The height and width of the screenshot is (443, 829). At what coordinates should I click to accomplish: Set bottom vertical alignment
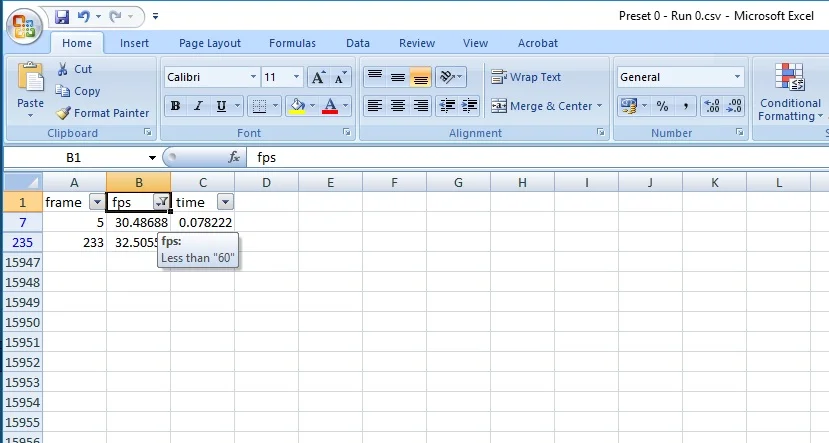click(x=420, y=77)
